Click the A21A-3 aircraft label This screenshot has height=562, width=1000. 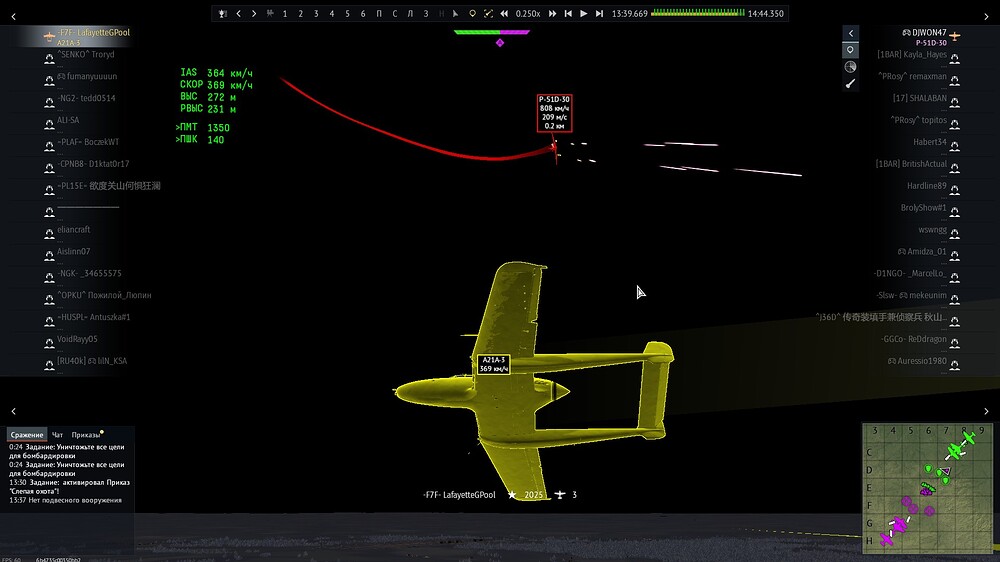pyautogui.click(x=494, y=364)
